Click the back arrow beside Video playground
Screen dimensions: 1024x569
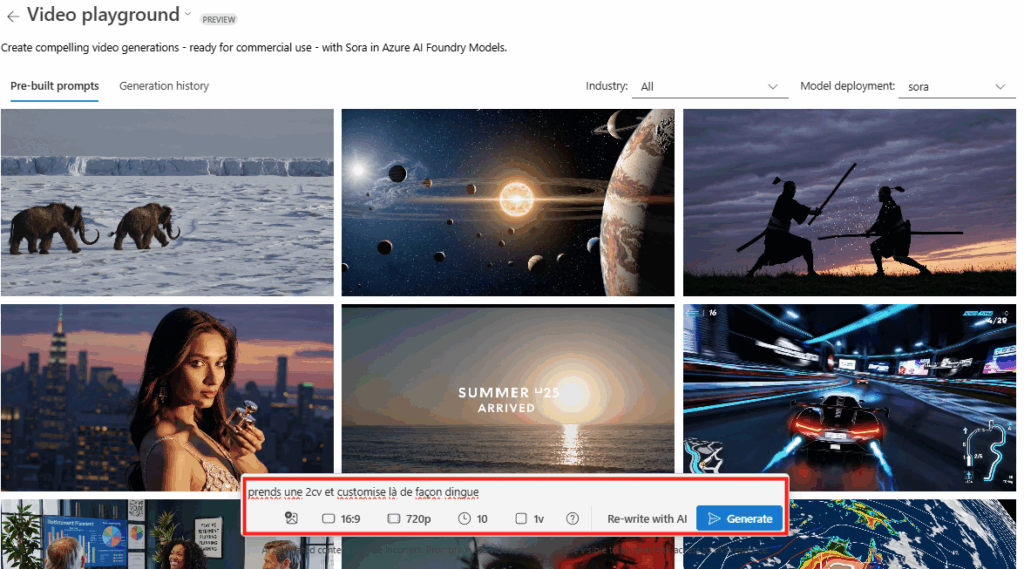pyautogui.click(x=13, y=16)
